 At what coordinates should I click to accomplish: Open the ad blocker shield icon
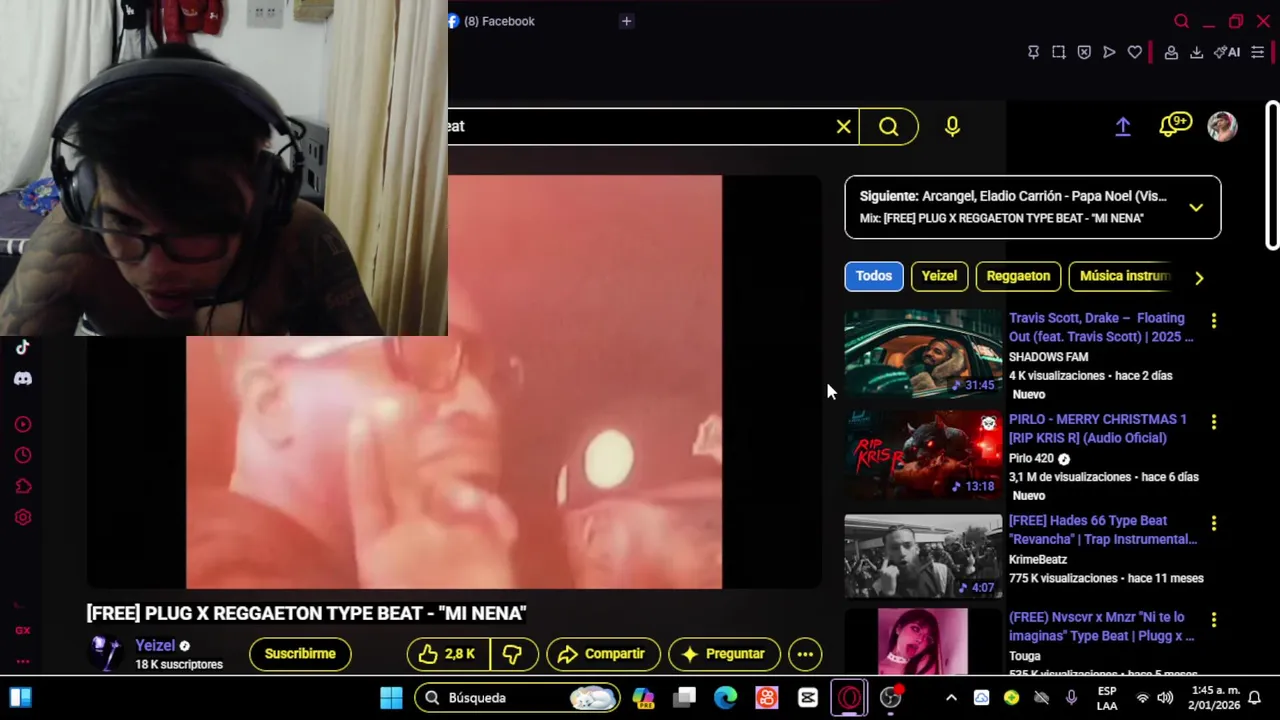point(1084,52)
